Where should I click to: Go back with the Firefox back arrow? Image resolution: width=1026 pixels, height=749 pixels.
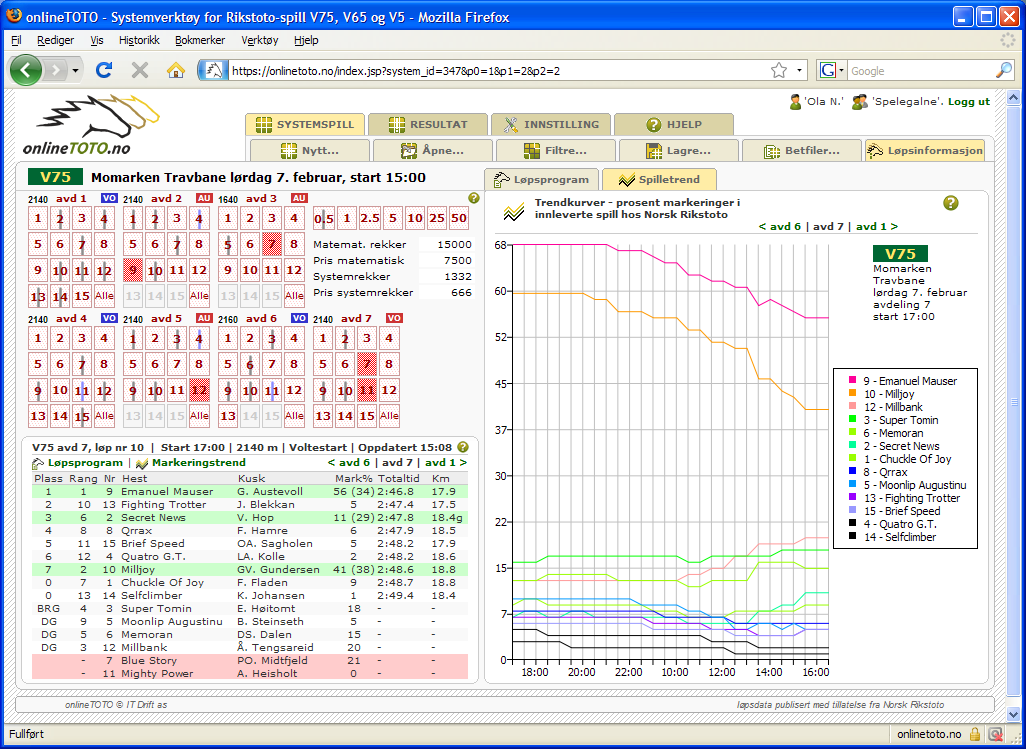26,70
